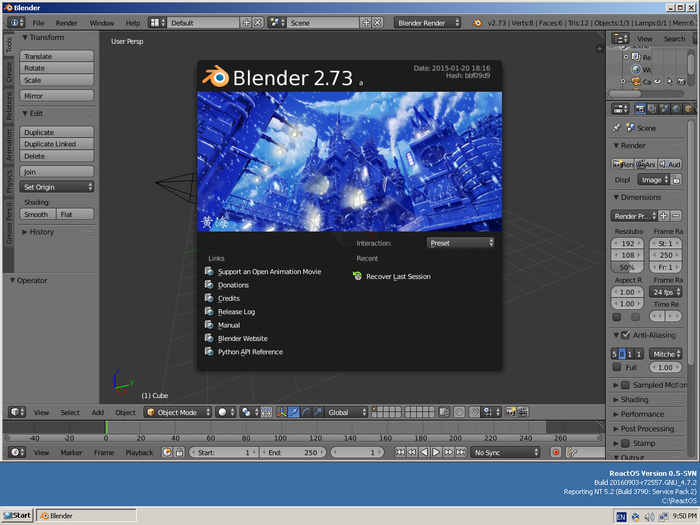
Task: Enable the Sampled Motion Blur checkbox
Action: (x=626, y=385)
